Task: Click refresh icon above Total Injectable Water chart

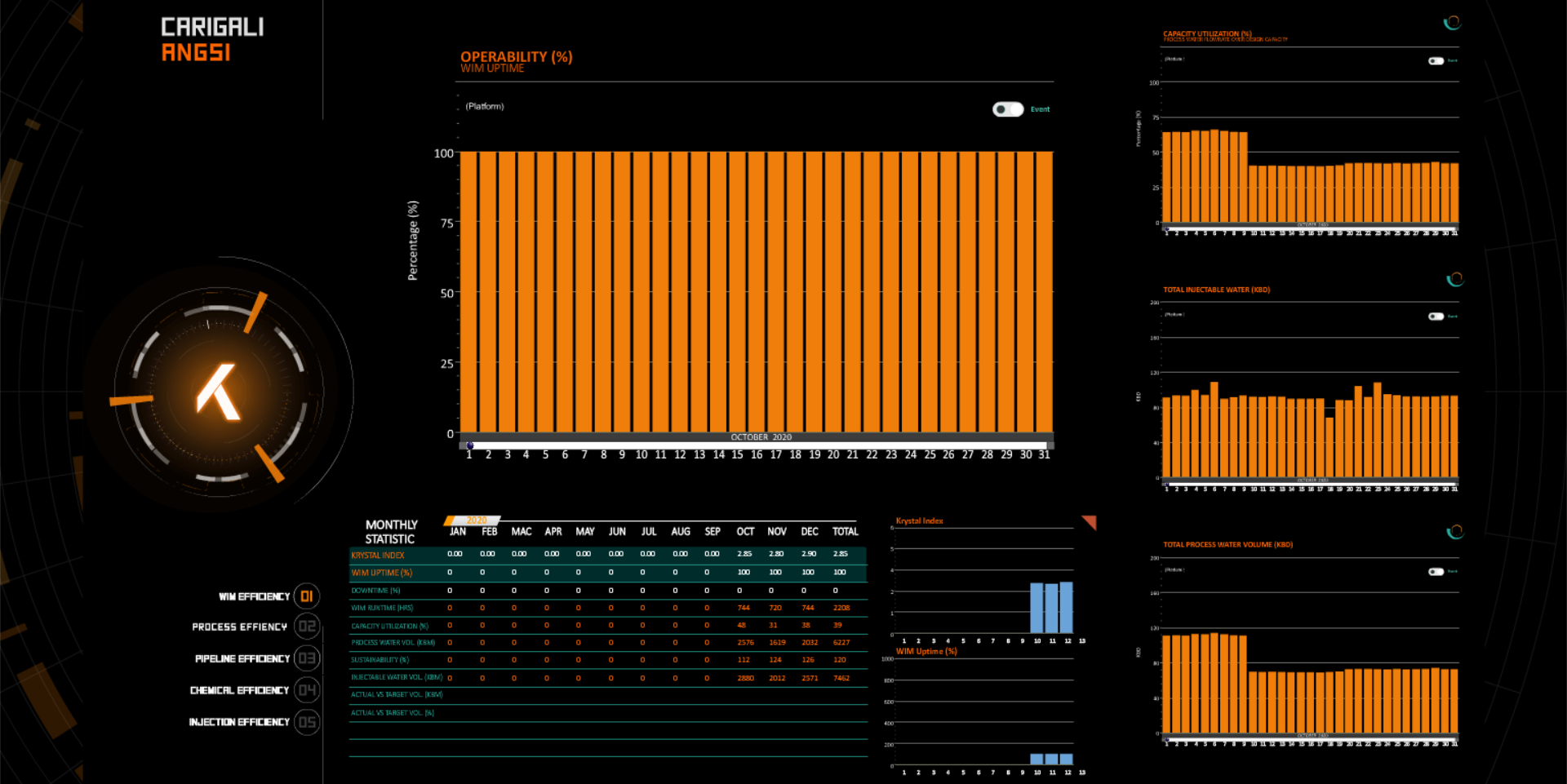Action: click(1454, 279)
